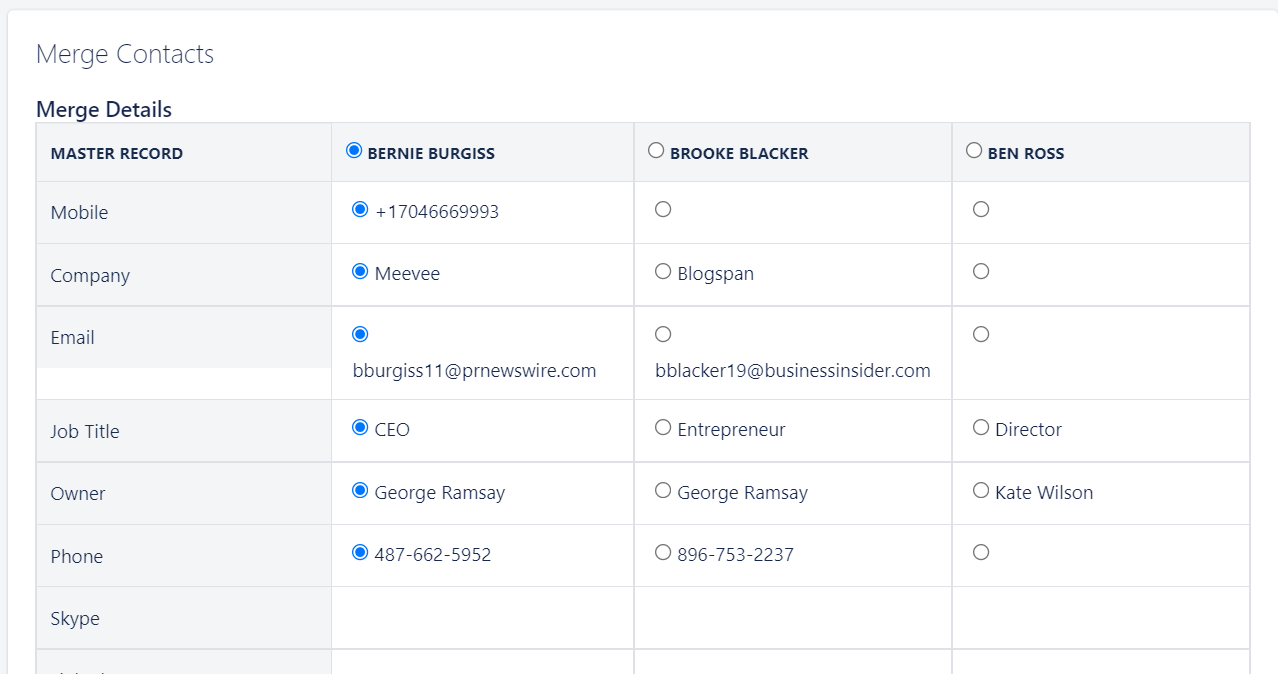
Task: Click the "Job Title" row label
Action: tap(85, 432)
